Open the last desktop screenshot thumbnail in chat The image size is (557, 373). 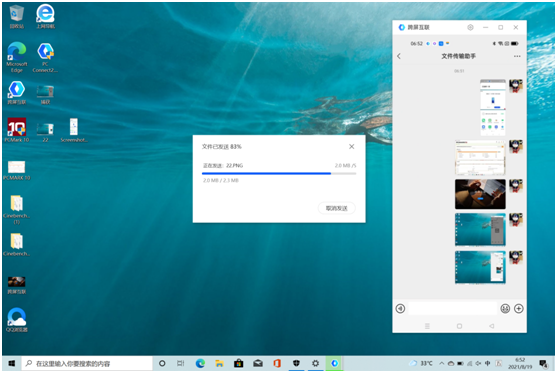point(480,267)
